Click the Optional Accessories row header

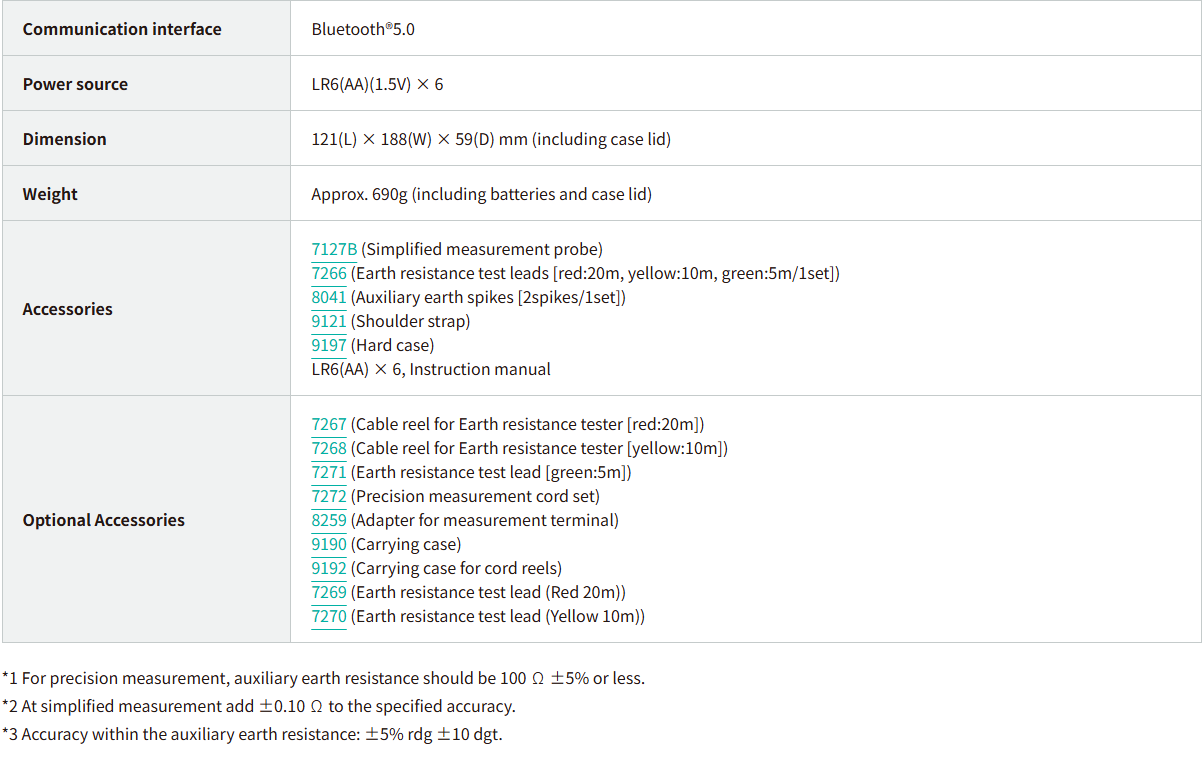point(103,520)
